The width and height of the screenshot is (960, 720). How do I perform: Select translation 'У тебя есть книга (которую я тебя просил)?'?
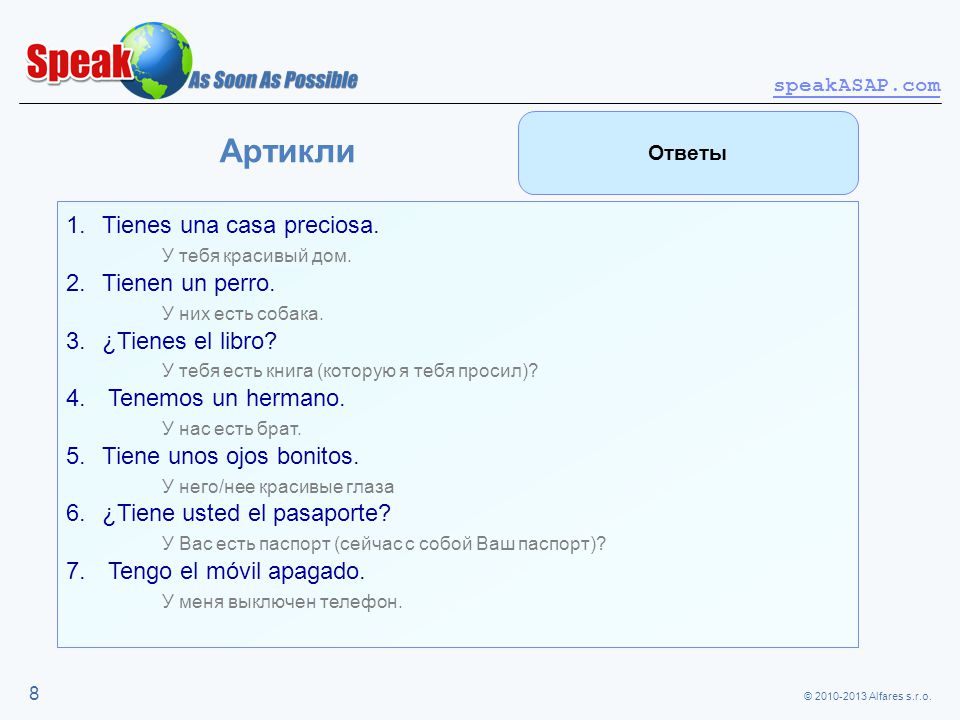click(350, 371)
